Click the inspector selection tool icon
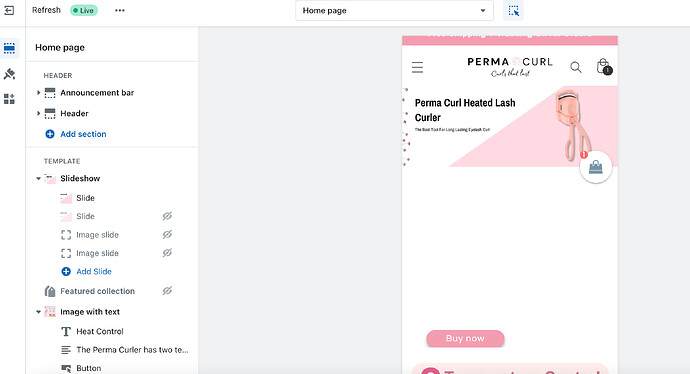The width and height of the screenshot is (690, 374). click(514, 11)
